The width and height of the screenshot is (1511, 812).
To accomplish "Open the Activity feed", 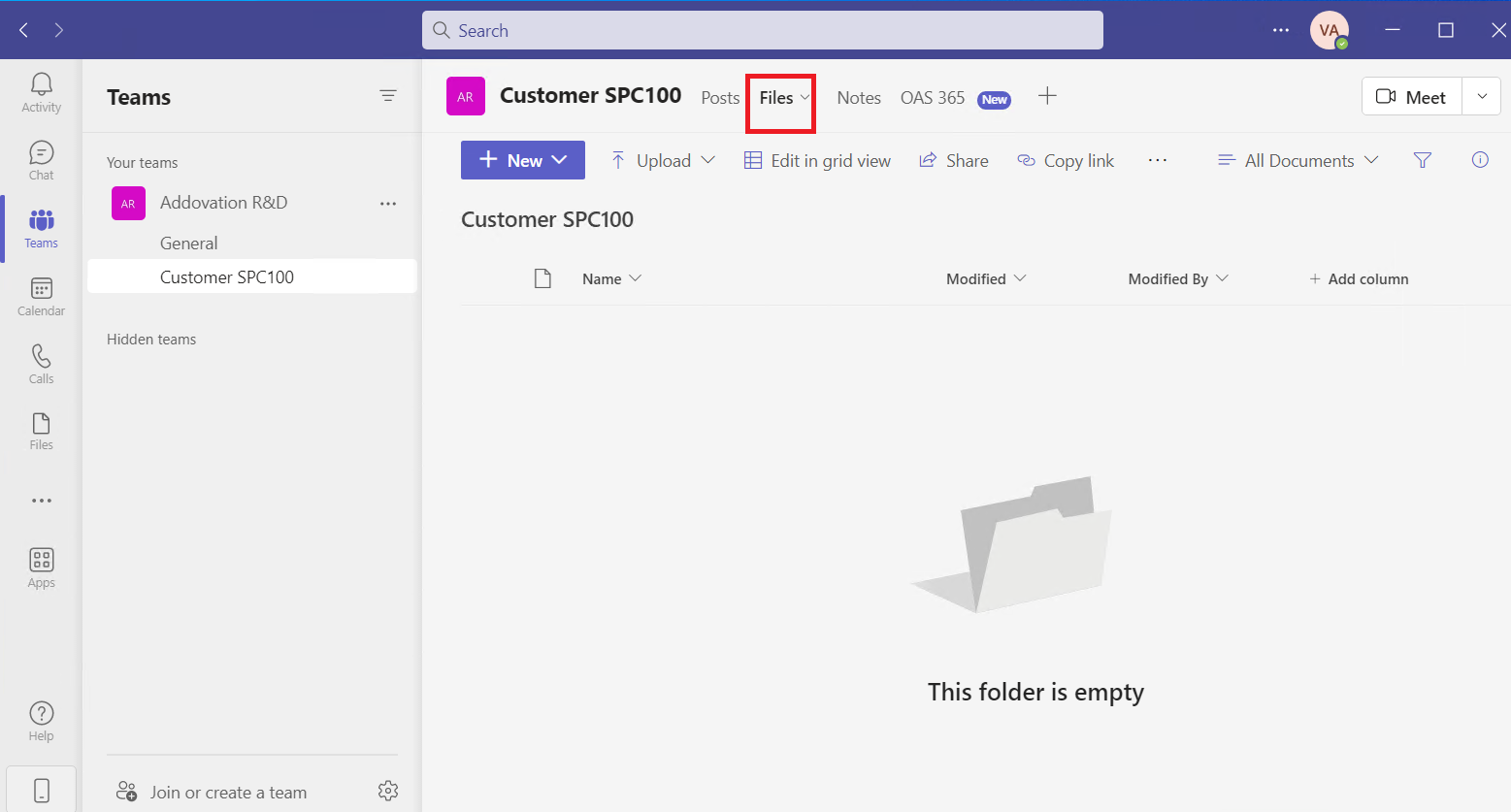I will (41, 92).
